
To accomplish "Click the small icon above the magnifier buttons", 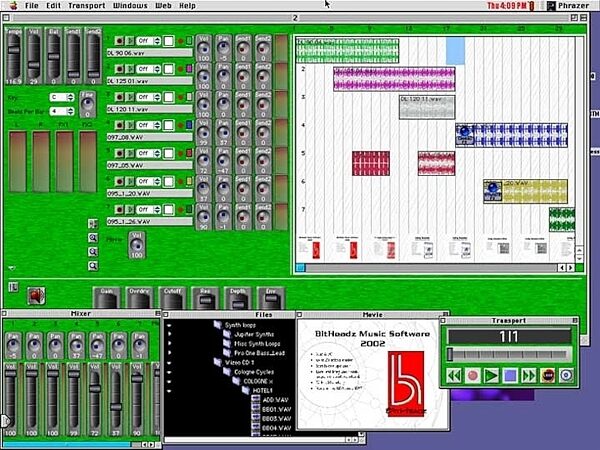I will [x=93, y=223].
